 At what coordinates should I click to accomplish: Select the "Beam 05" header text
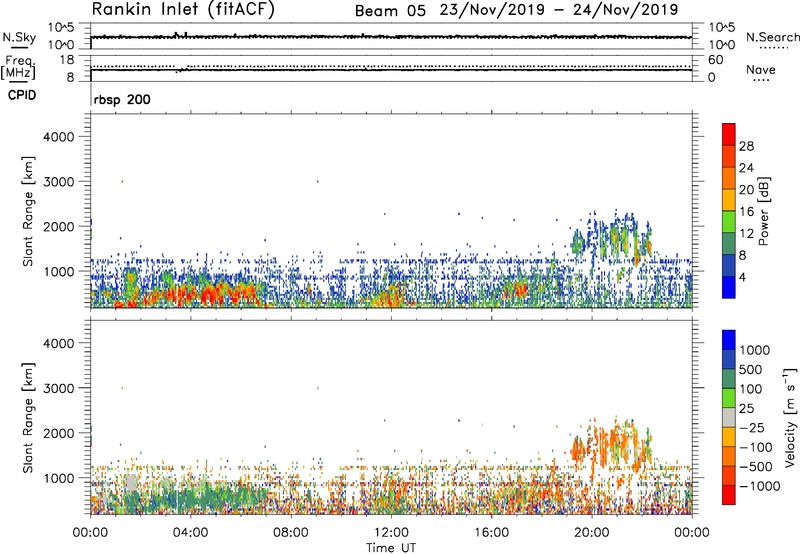(390, 10)
